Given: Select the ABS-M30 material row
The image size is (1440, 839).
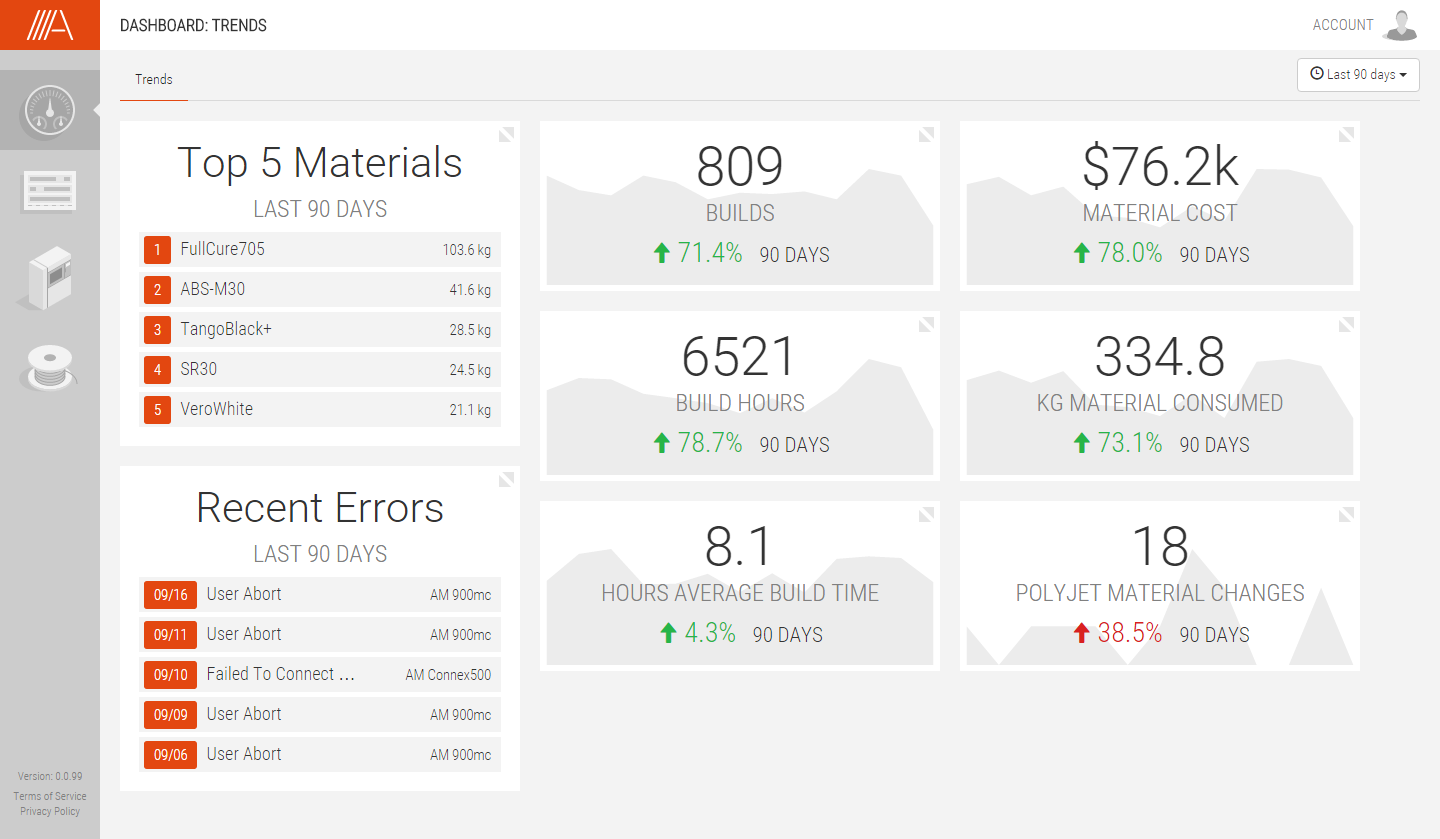Looking at the screenshot, I should [x=320, y=290].
